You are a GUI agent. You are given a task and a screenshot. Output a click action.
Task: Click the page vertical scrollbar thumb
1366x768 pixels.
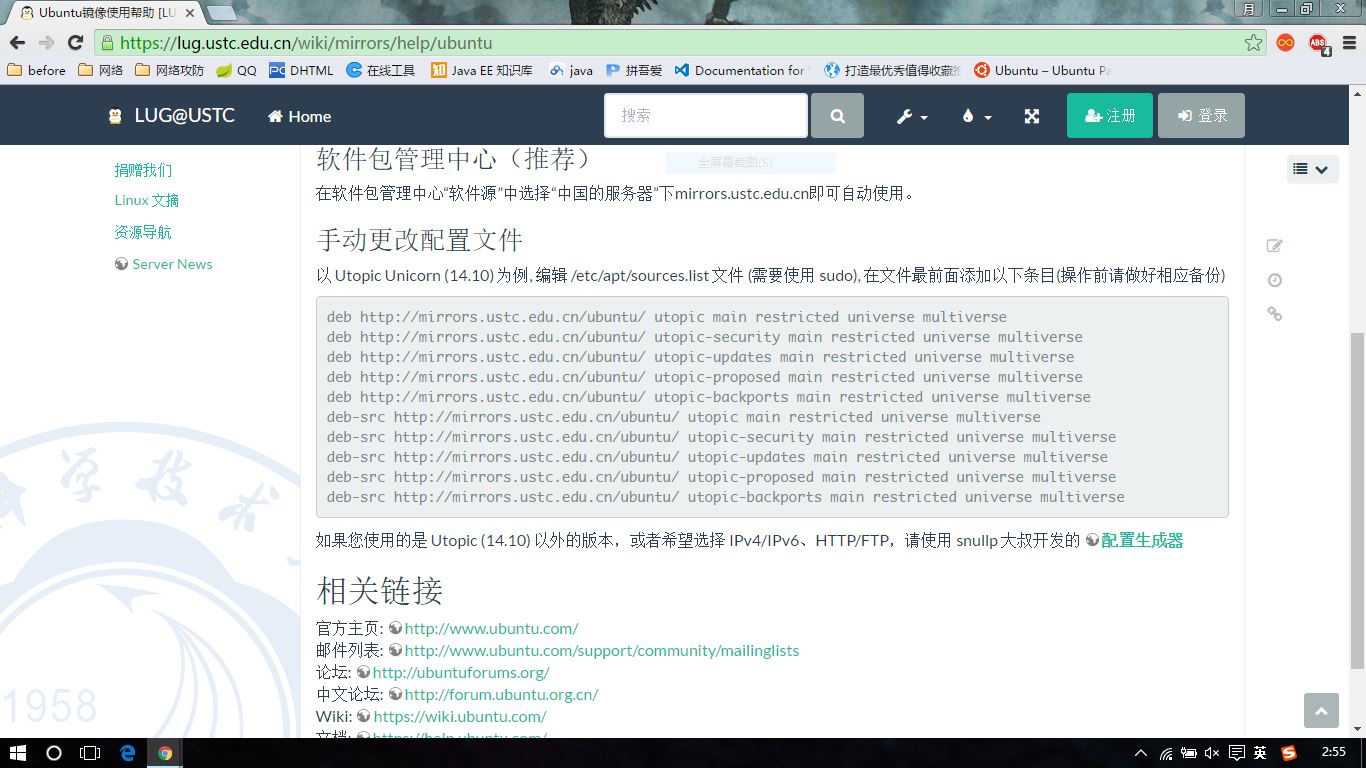[x=1357, y=500]
